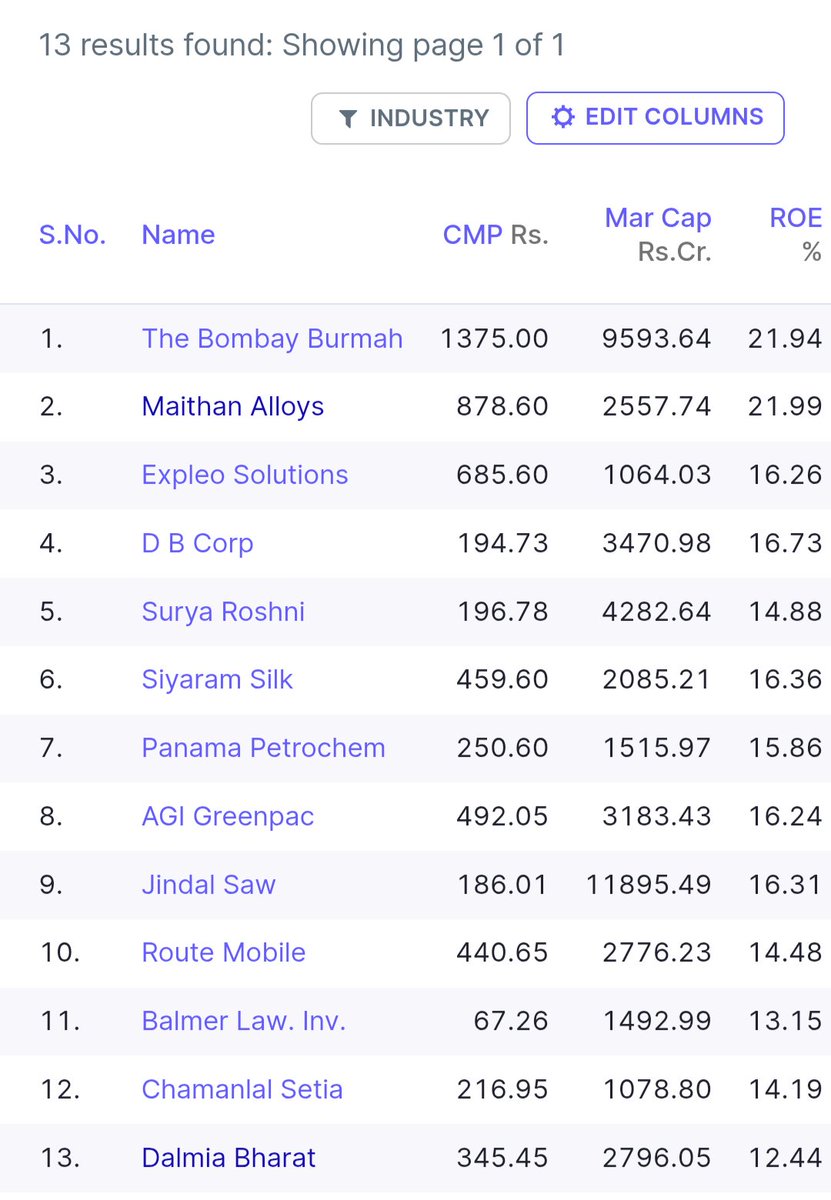Viewport: 831px width, 1200px height.
Task: Select market cap value 11895.49
Action: (649, 884)
